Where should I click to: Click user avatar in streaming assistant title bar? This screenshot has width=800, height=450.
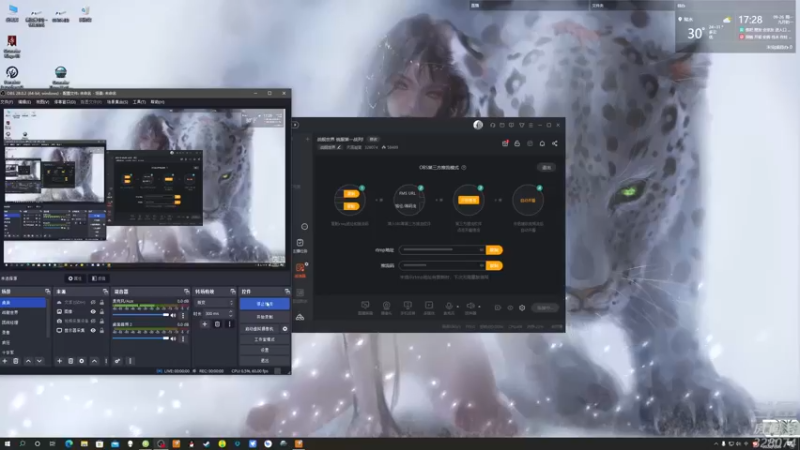[x=478, y=125]
